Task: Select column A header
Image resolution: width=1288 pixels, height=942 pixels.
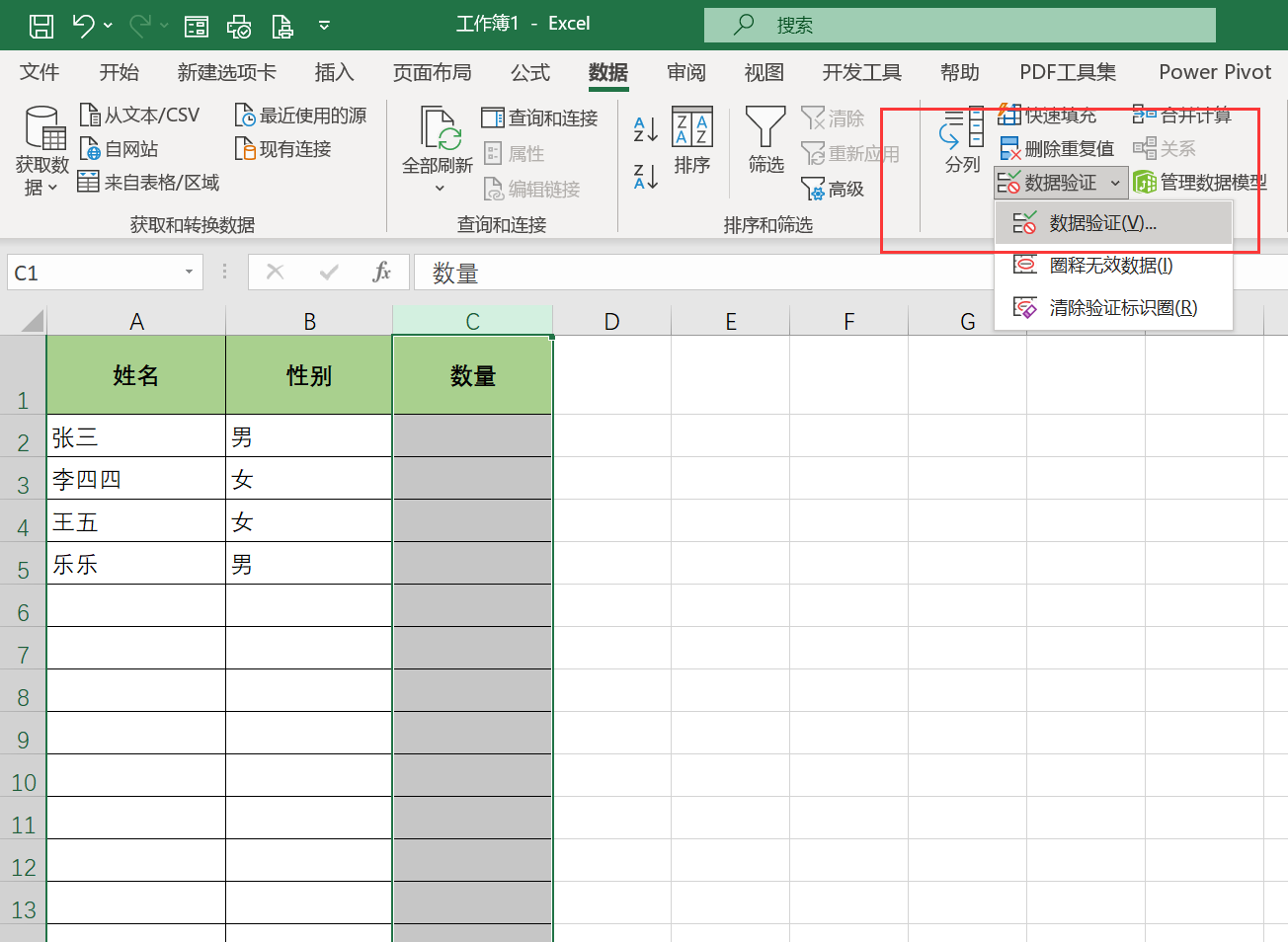Action: (136, 321)
